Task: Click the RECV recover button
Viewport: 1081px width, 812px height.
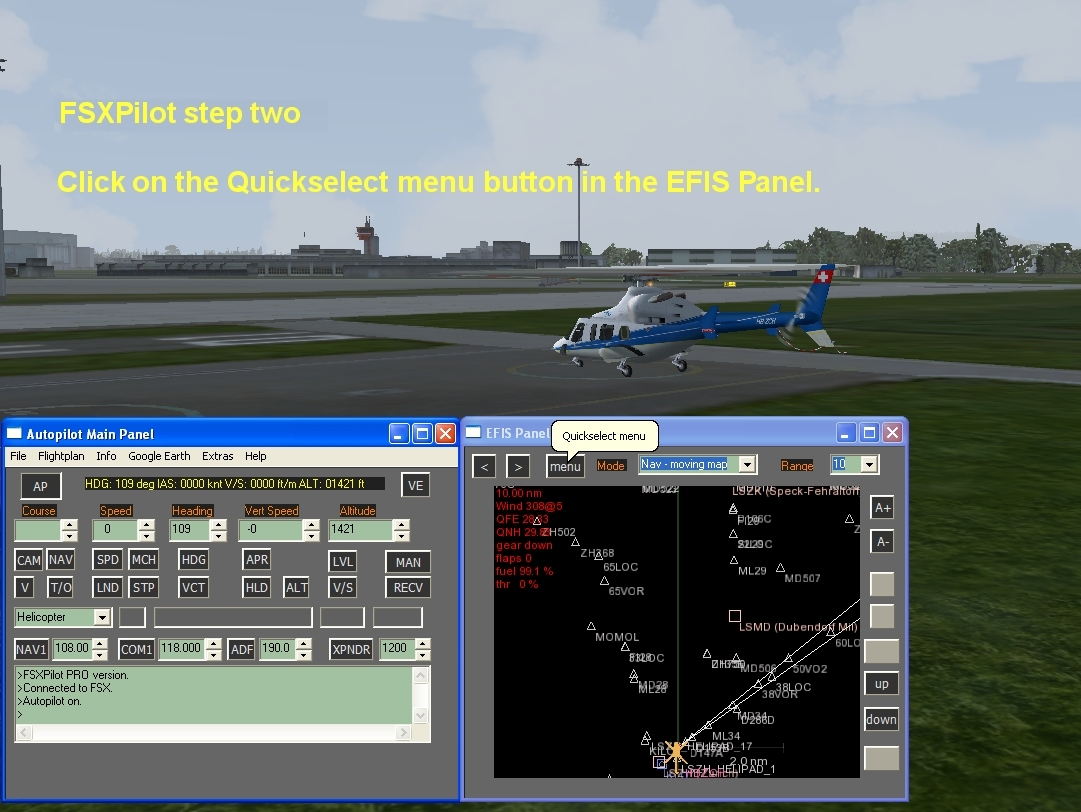Action: click(408, 587)
